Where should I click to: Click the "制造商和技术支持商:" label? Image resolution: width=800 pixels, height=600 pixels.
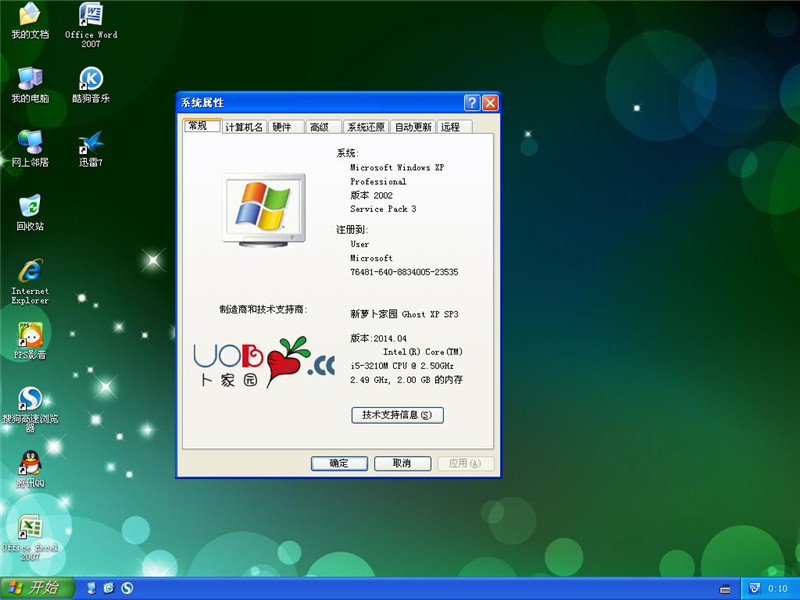coord(263,309)
